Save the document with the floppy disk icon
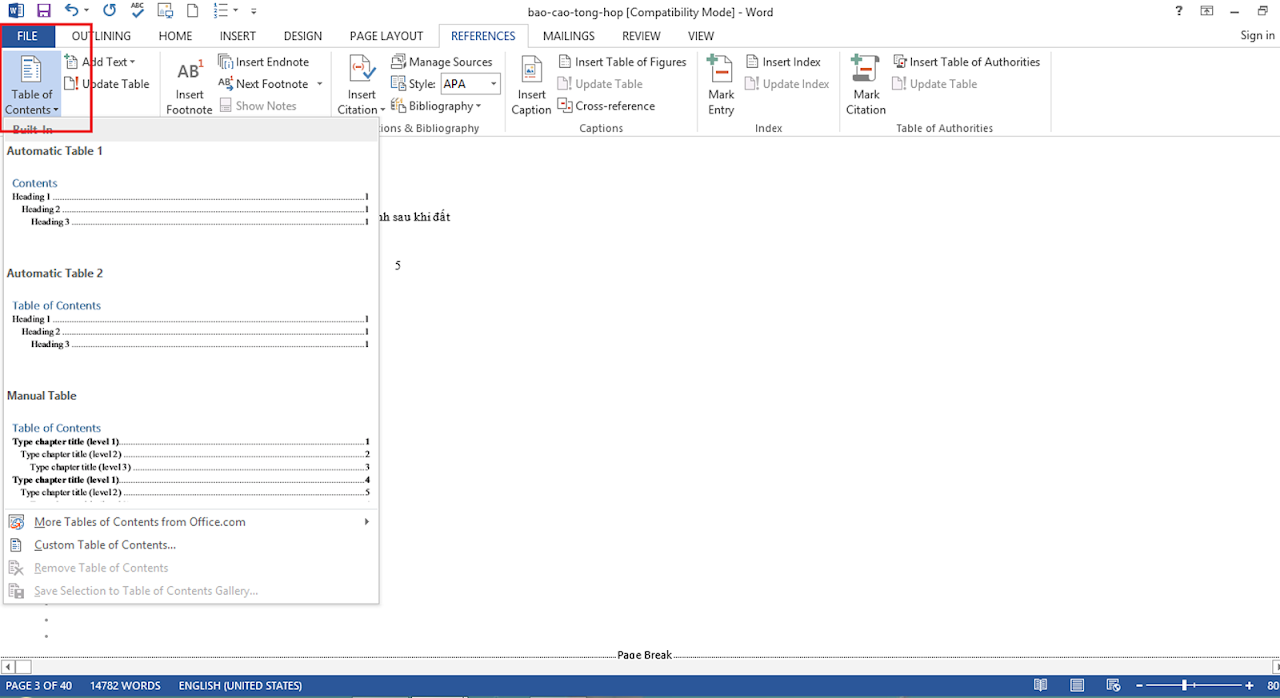Viewport: 1280px width, 698px height. pos(43,11)
